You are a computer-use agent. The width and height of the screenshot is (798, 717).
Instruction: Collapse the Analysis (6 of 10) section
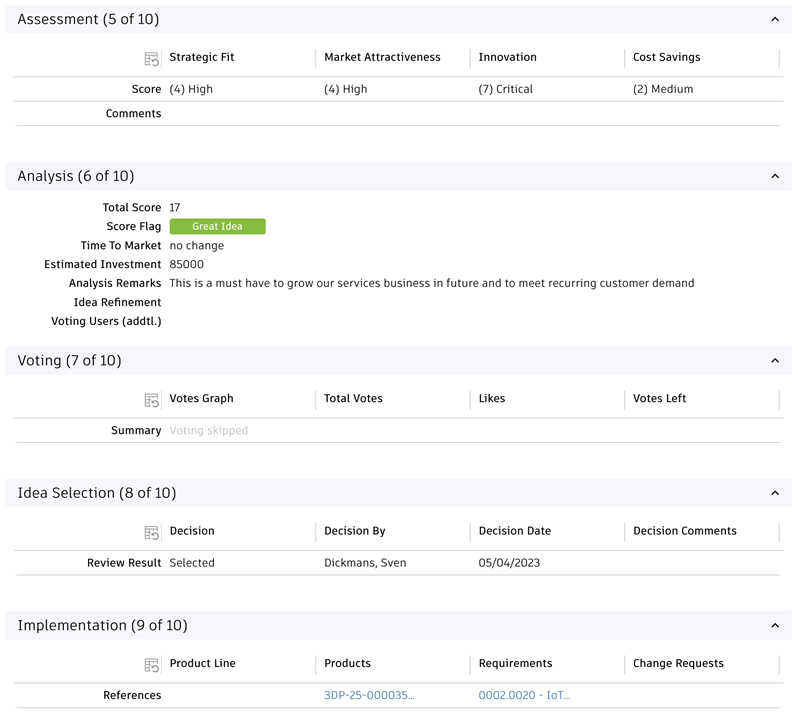[x=775, y=177]
